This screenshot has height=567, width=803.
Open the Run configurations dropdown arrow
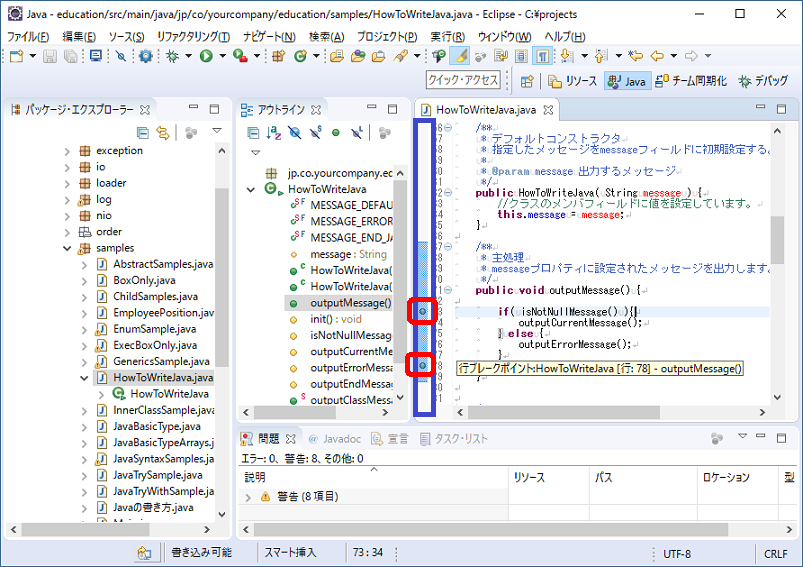pos(222,56)
